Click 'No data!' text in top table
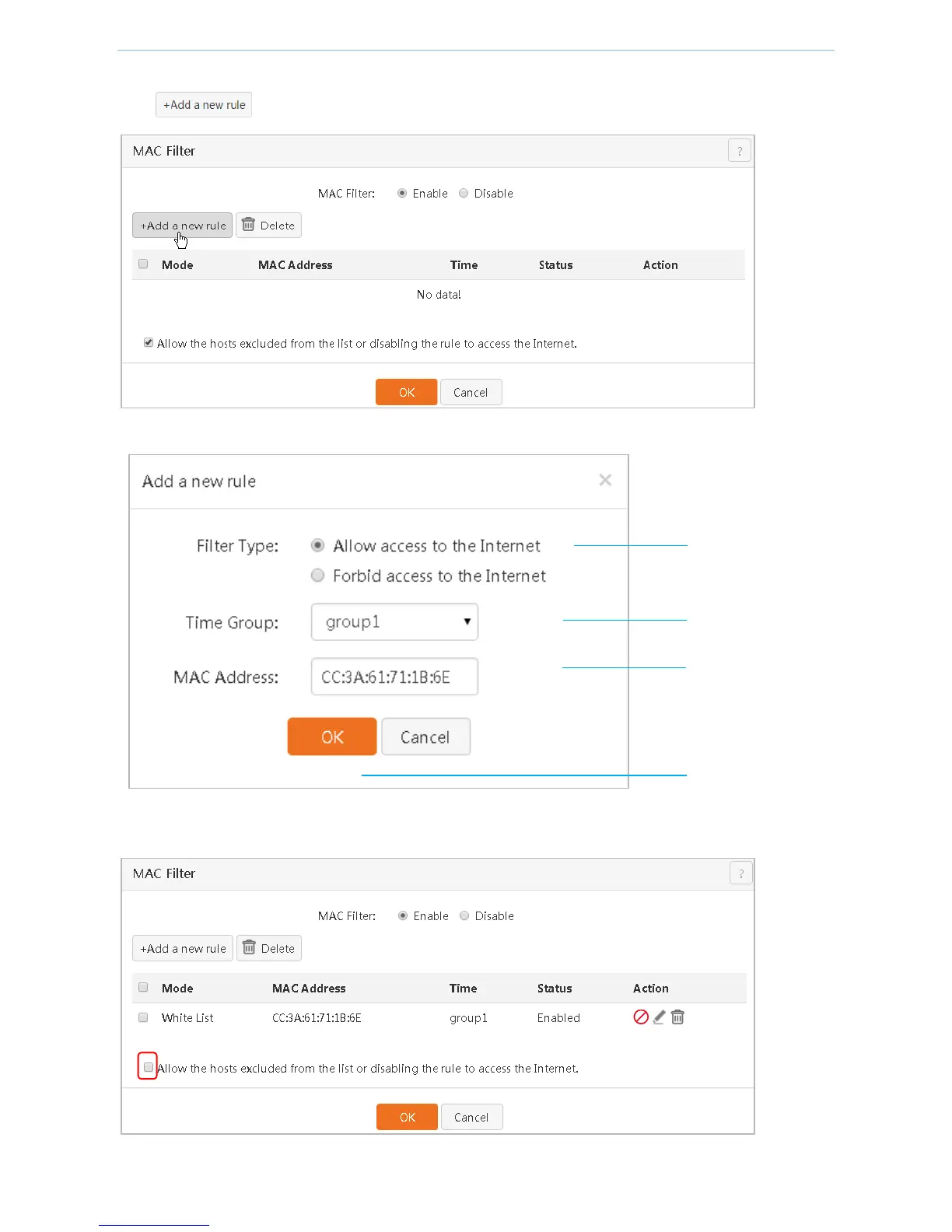This screenshot has width=952, height=1232. point(439,294)
